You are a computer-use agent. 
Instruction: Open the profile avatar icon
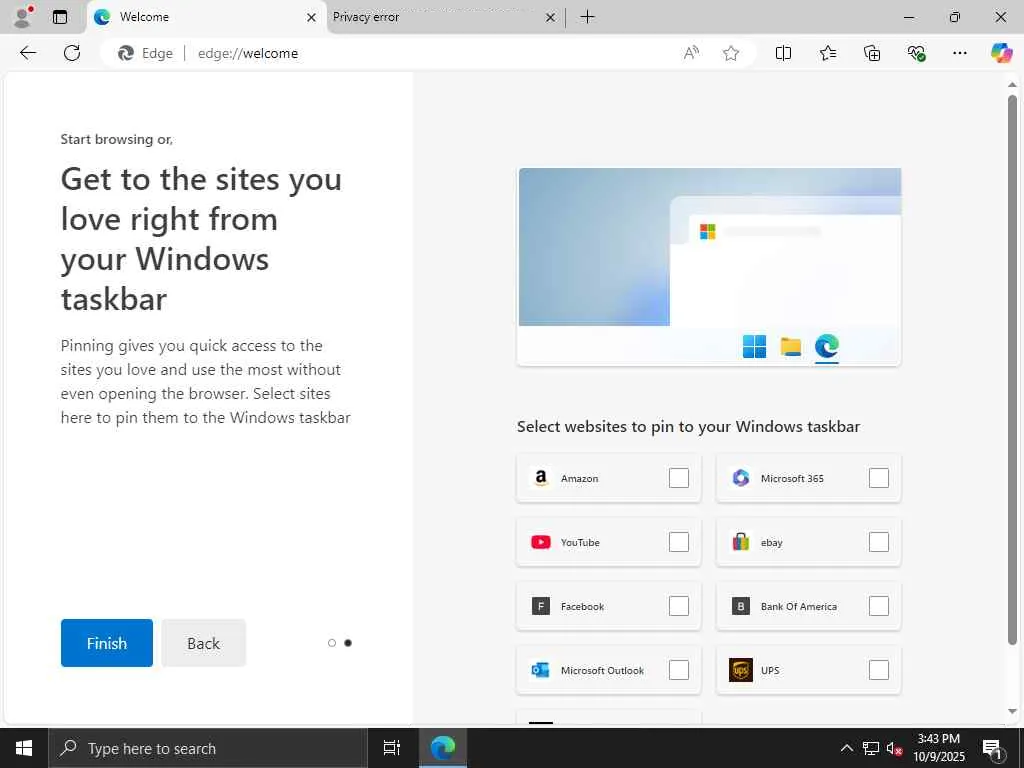pos(23,17)
